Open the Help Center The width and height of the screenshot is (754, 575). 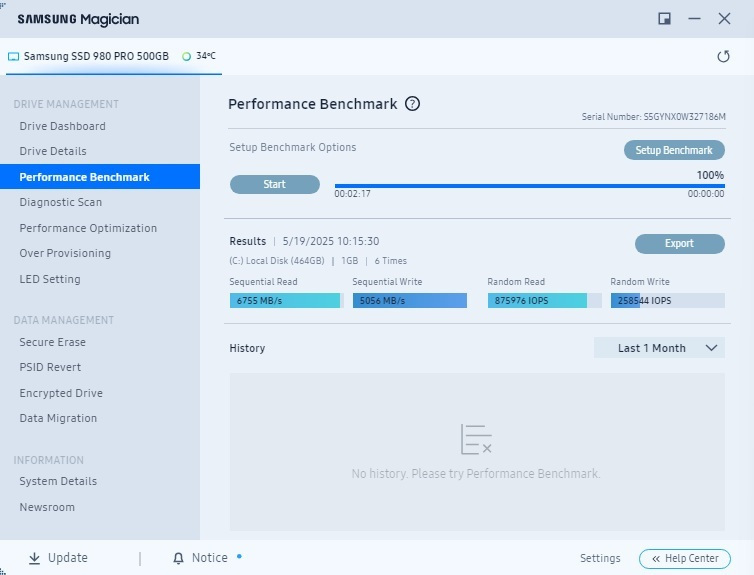click(x=685, y=558)
